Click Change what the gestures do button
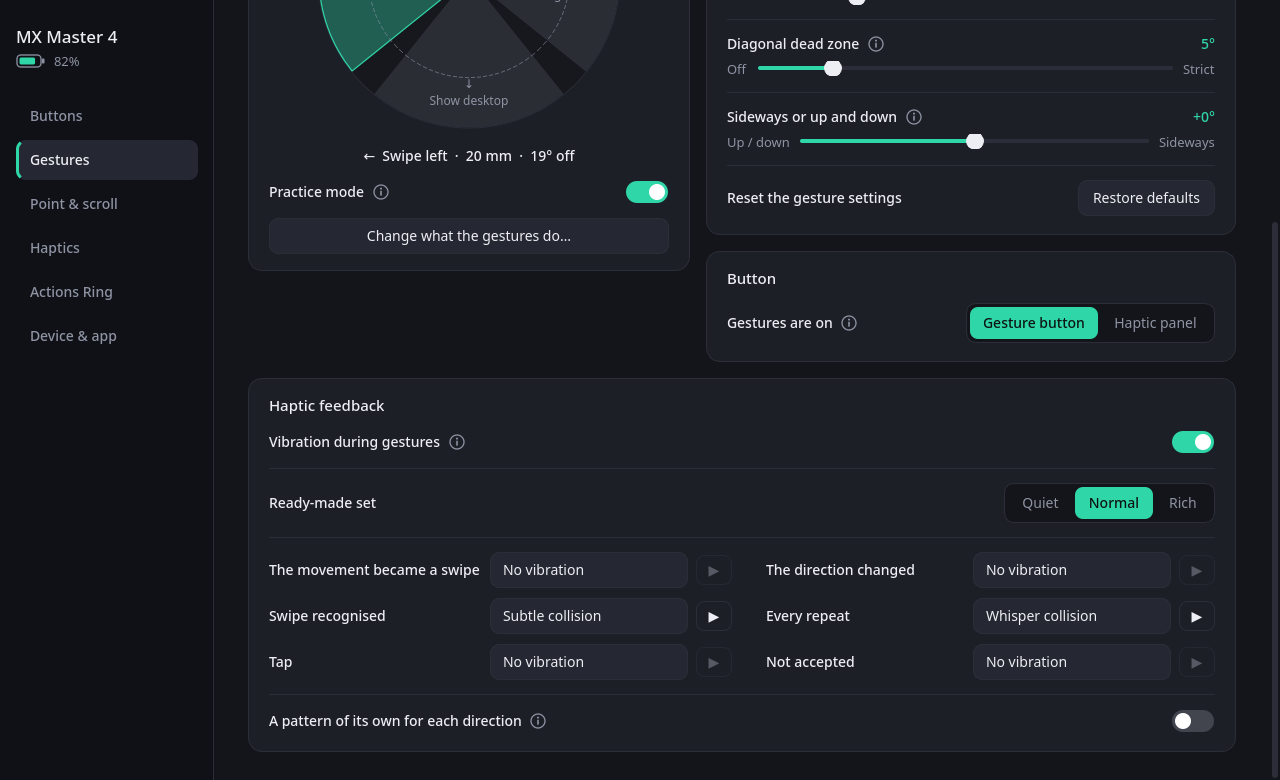The height and width of the screenshot is (780, 1280). [469, 236]
